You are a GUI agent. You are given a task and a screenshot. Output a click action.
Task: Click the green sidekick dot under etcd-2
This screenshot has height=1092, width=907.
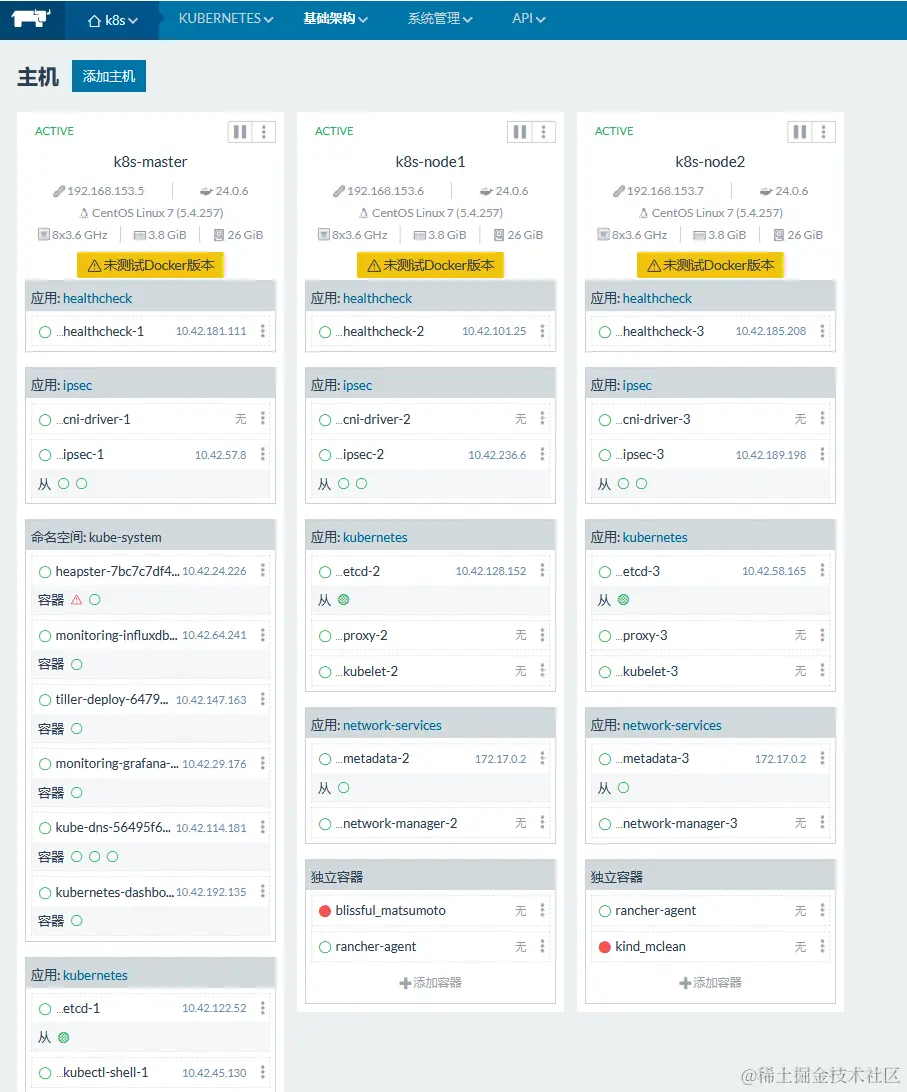point(344,599)
